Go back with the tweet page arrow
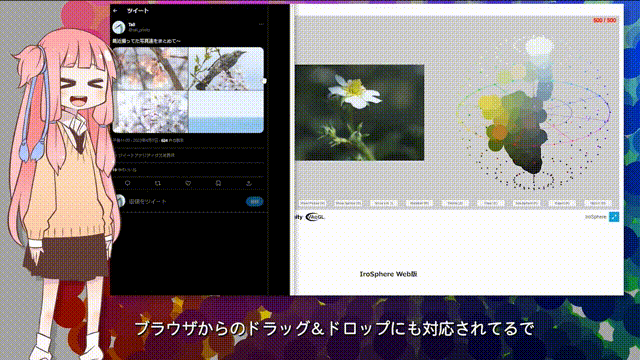The height and width of the screenshot is (360, 640). tap(116, 11)
